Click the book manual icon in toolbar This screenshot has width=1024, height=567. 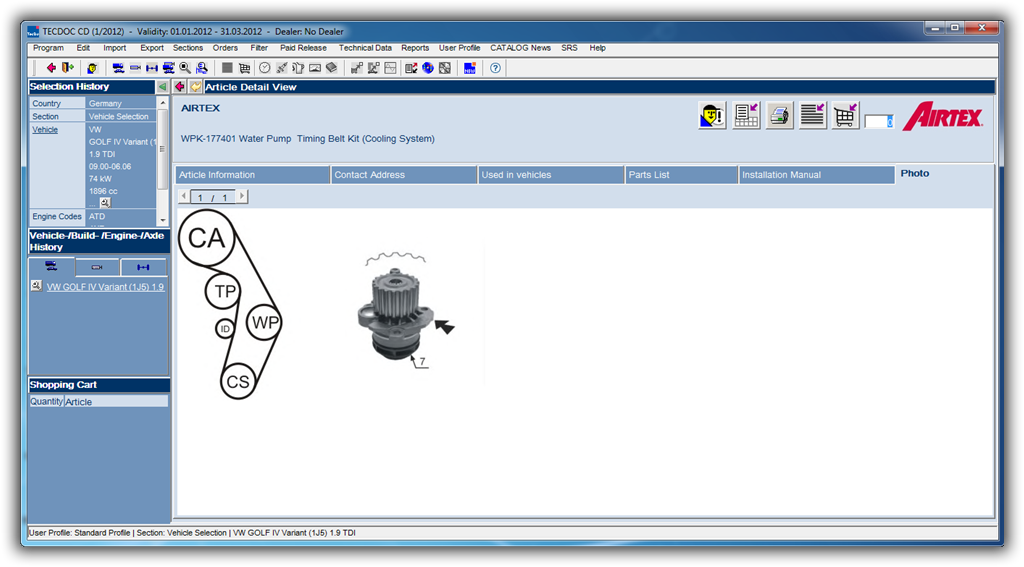point(332,68)
